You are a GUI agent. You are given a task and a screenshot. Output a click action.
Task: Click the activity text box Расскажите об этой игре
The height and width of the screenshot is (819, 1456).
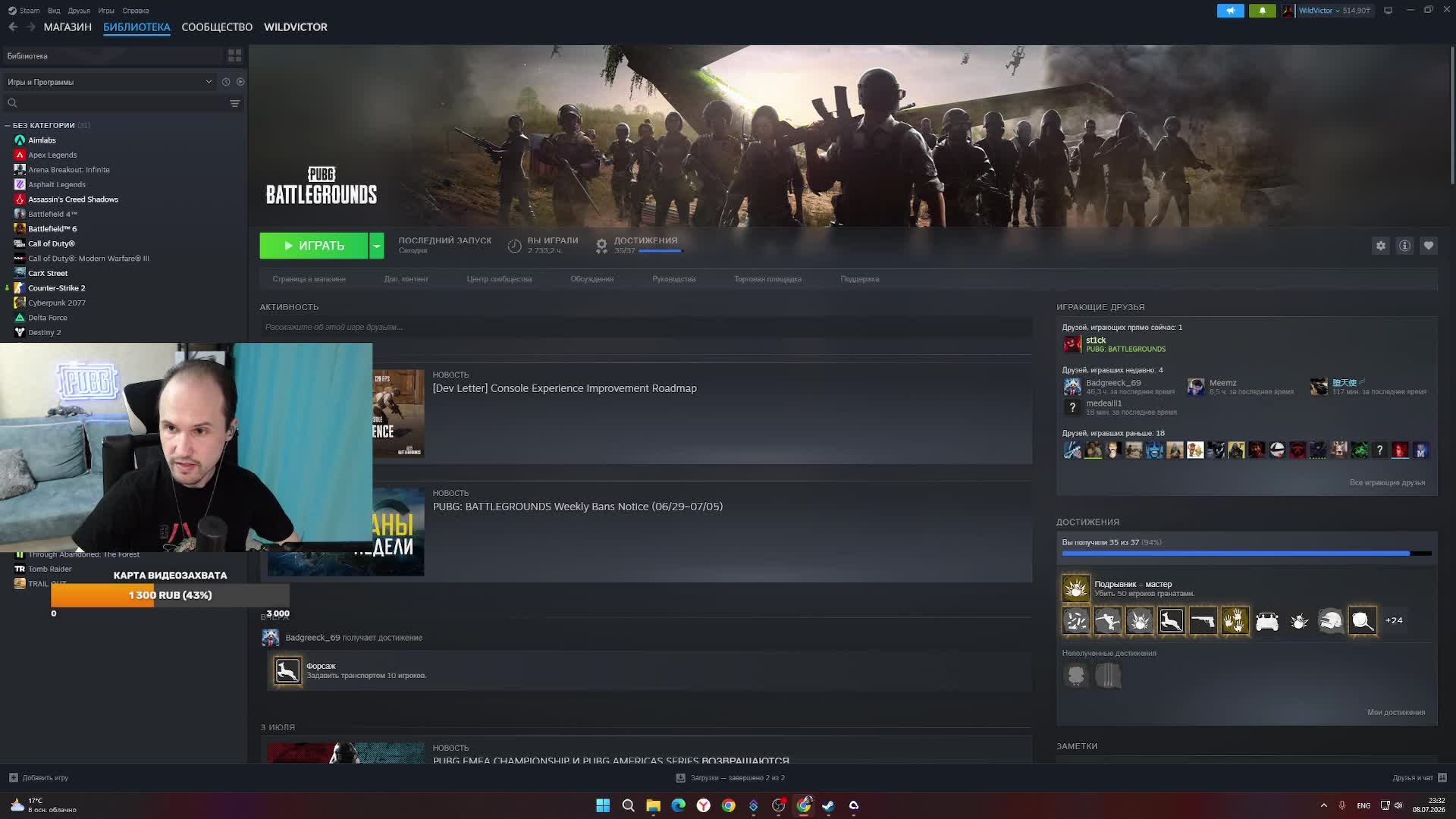646,327
